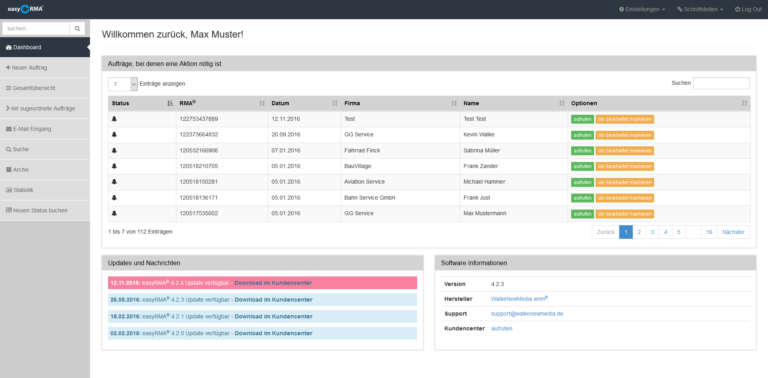Click sort arrows on the Datum column
The image size is (768, 378).
(335, 103)
